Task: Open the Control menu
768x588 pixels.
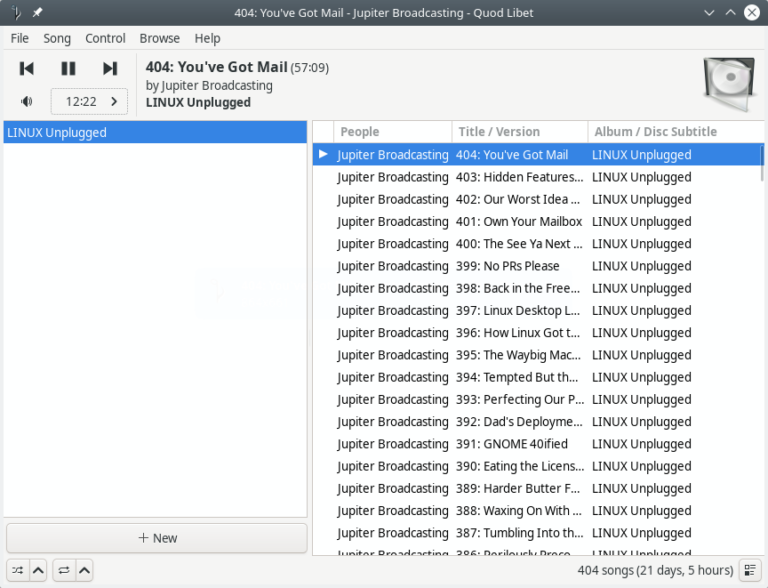Action: [x=105, y=38]
